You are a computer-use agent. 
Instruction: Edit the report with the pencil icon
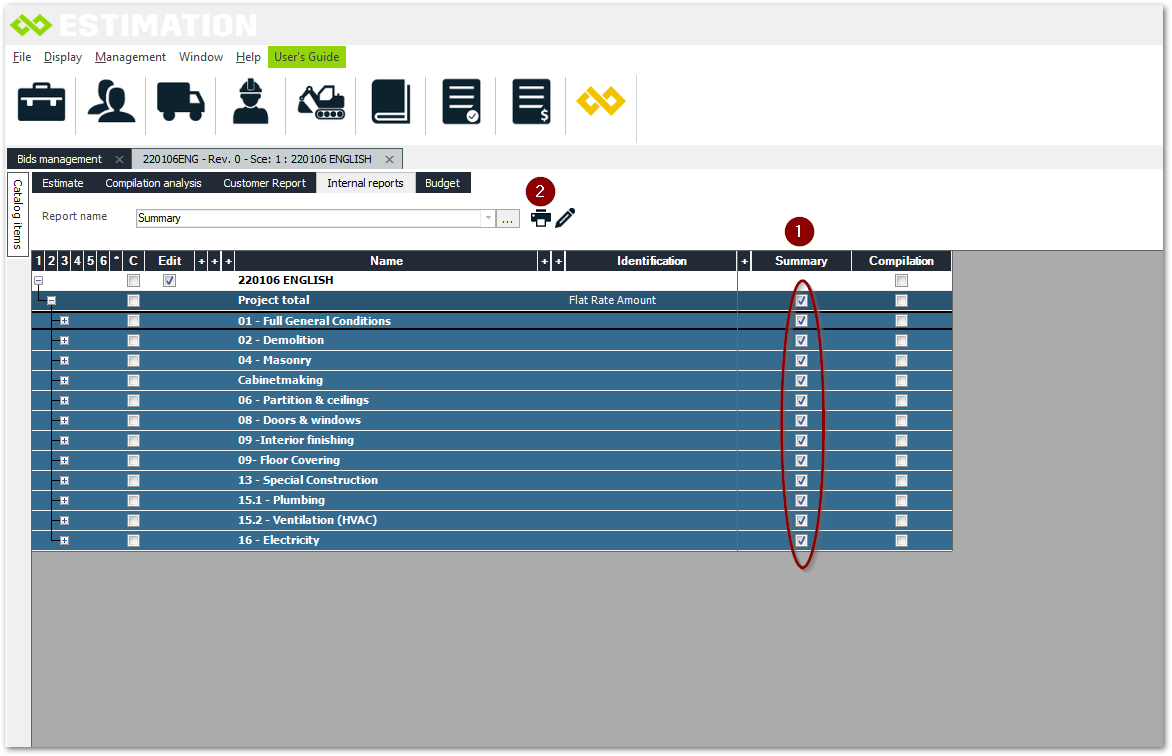(565, 218)
